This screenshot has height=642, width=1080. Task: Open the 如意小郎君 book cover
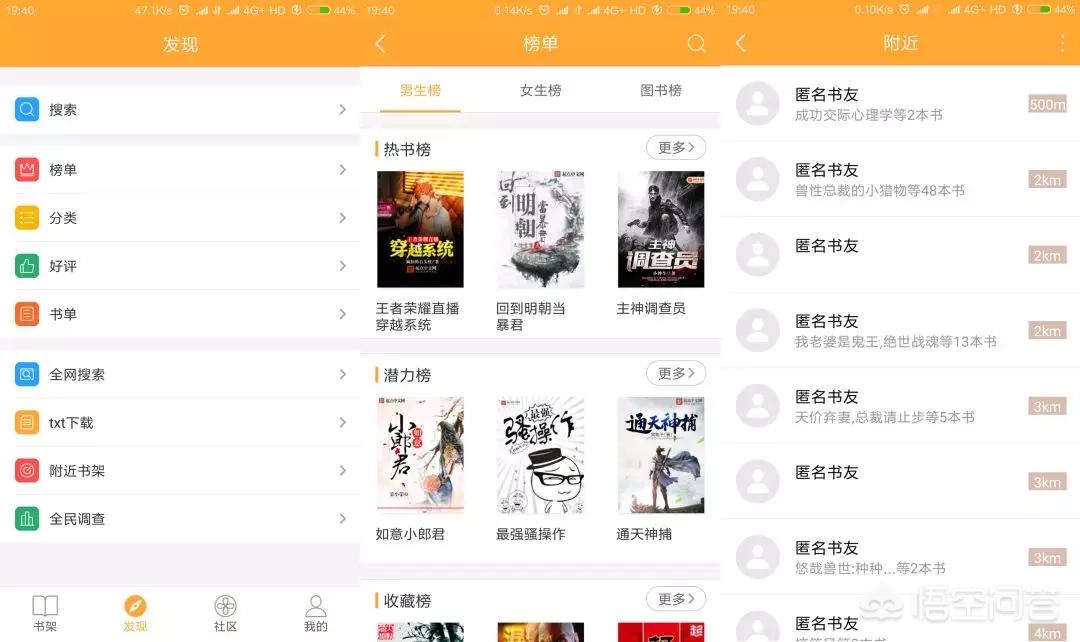[420, 455]
